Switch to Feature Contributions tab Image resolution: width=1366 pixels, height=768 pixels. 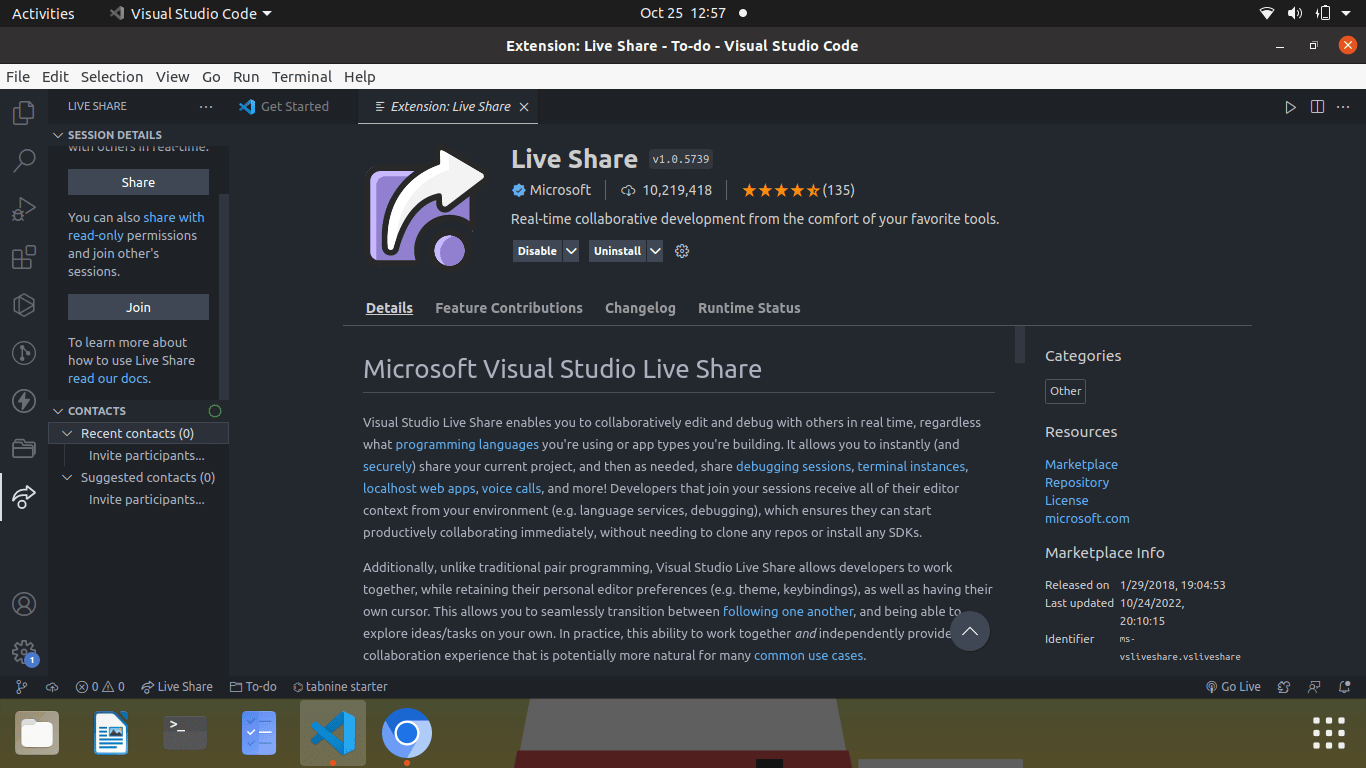tap(509, 308)
